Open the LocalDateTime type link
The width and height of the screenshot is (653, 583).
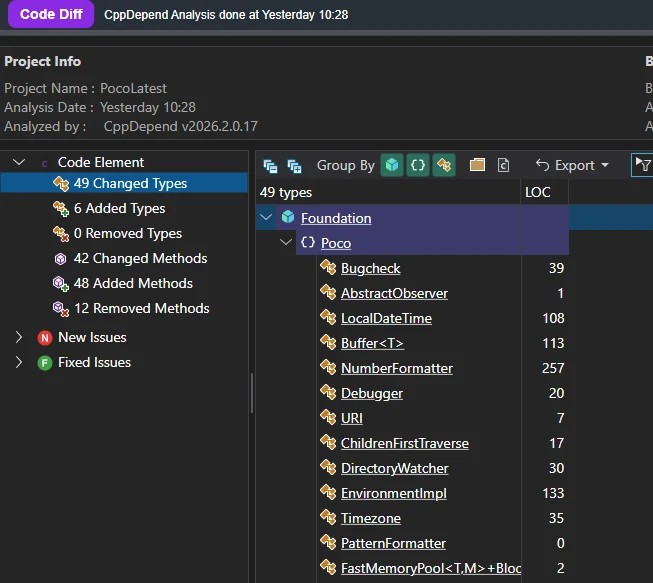point(386,318)
